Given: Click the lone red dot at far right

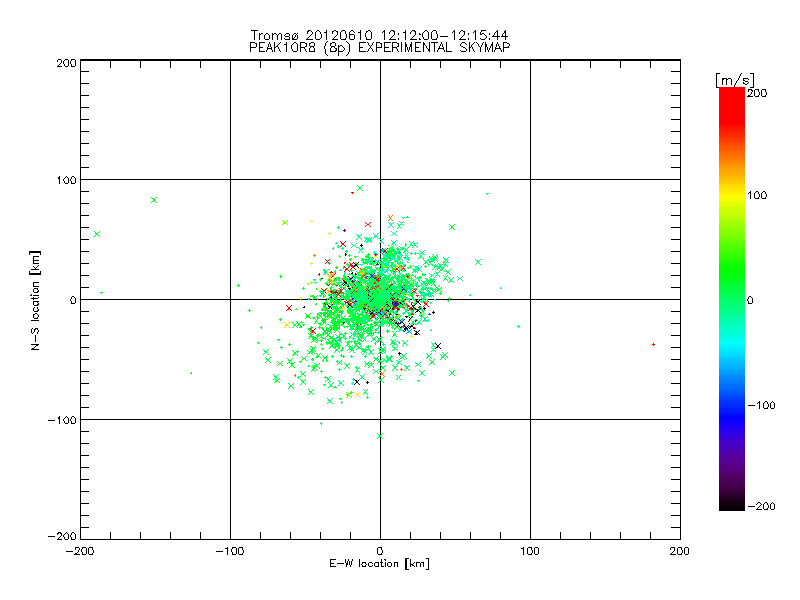Looking at the screenshot, I should [654, 345].
